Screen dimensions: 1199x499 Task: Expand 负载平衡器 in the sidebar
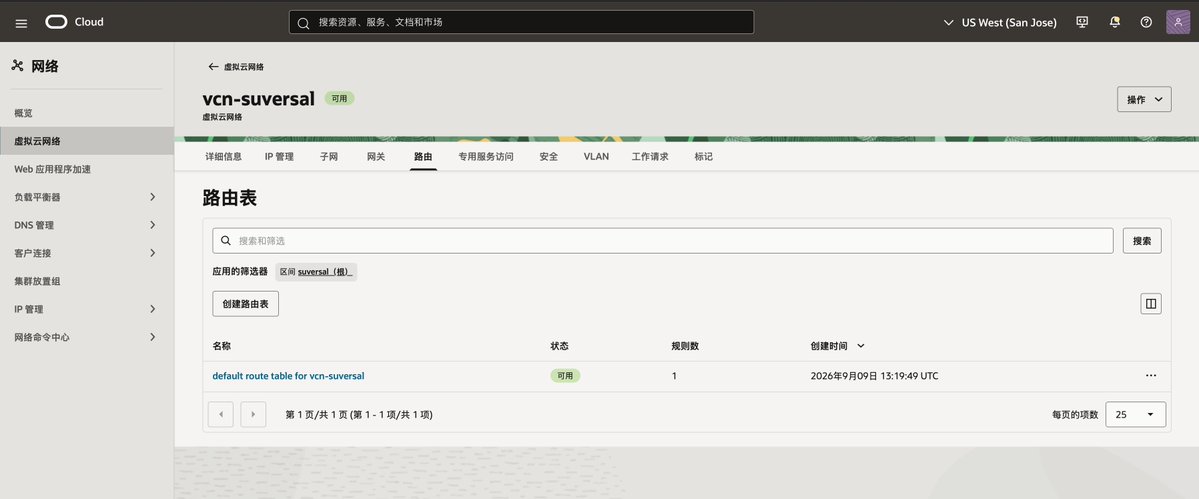[152, 197]
